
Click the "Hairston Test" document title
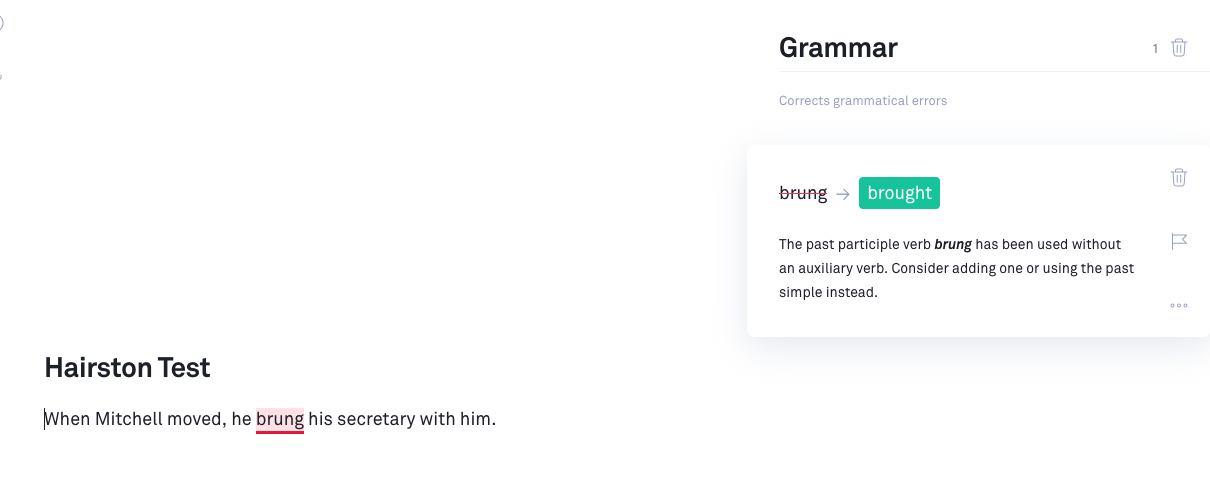tap(127, 367)
